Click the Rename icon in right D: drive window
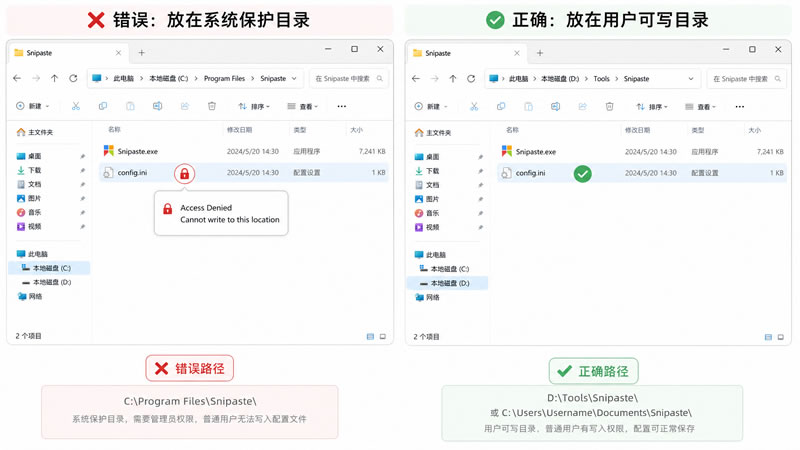The height and width of the screenshot is (450, 800). [x=556, y=107]
